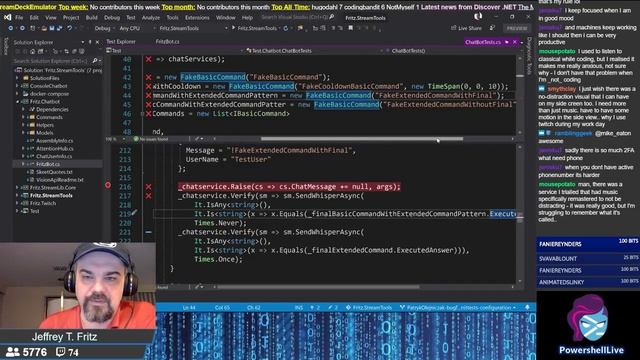Click the Fritz.StreamTools repository in status bar
The height and width of the screenshot is (360, 640).
(x=369, y=307)
